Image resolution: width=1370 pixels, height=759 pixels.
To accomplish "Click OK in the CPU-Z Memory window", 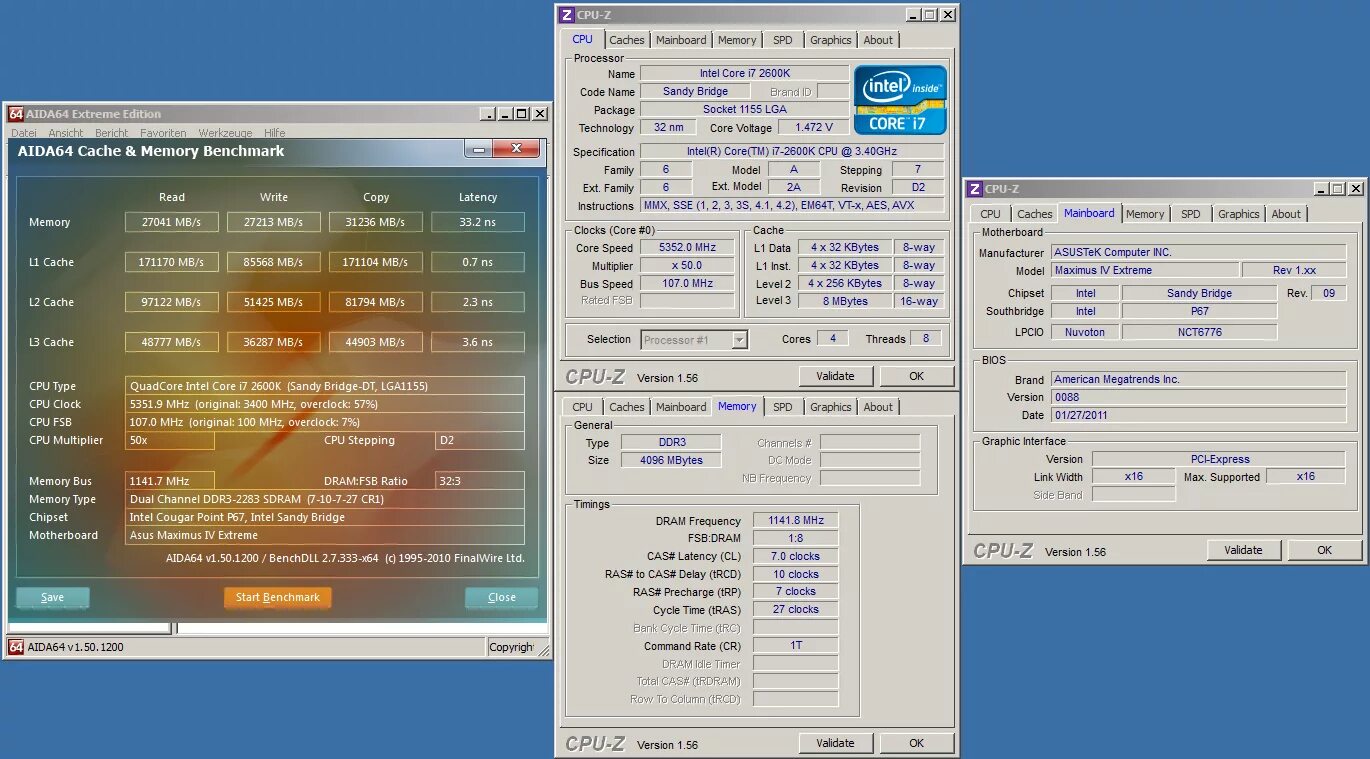I will tap(917, 743).
